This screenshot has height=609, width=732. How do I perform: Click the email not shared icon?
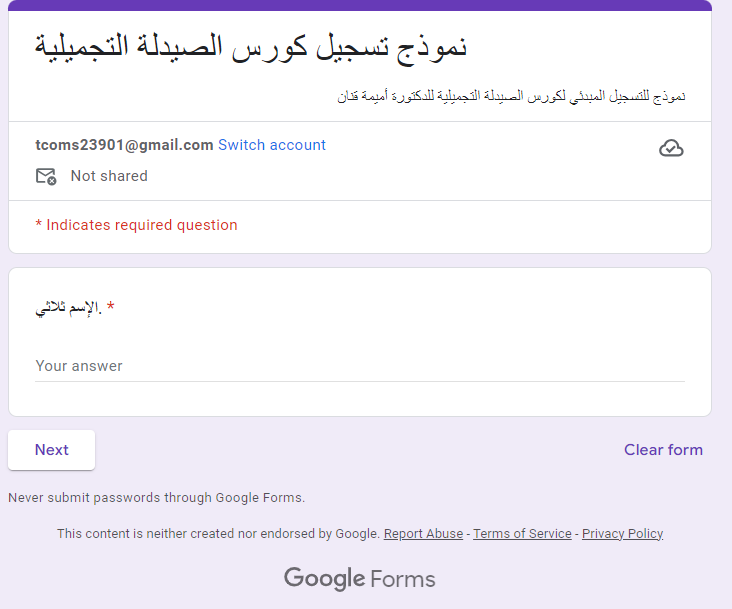click(x=46, y=176)
